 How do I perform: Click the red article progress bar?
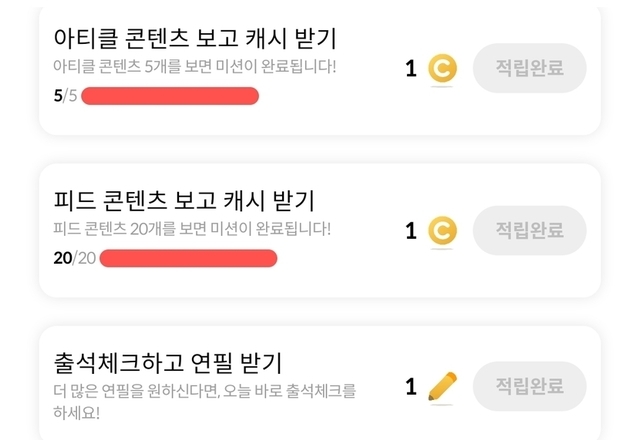pos(170,96)
